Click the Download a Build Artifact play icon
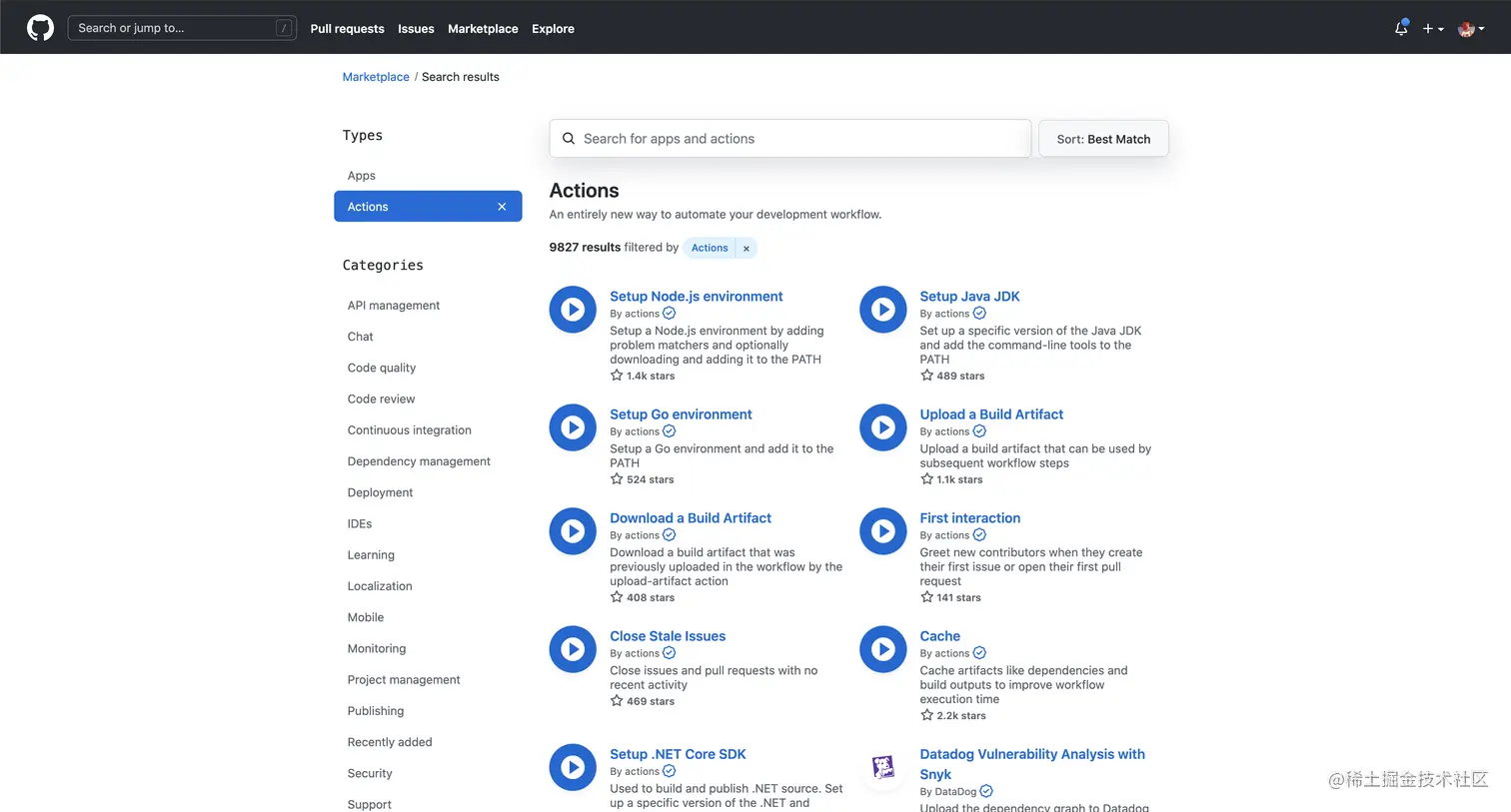Viewport: 1511px width, 812px height. pos(573,531)
